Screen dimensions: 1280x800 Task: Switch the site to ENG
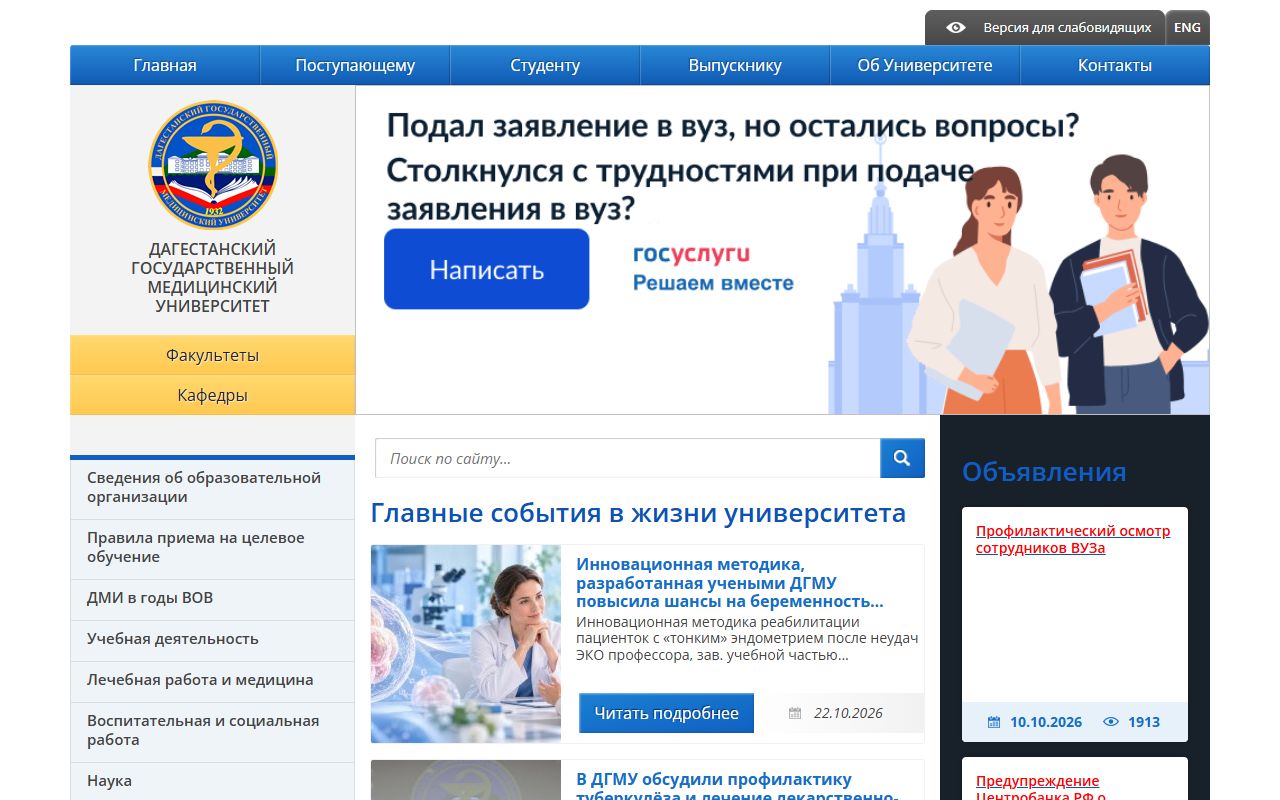[x=1188, y=28]
